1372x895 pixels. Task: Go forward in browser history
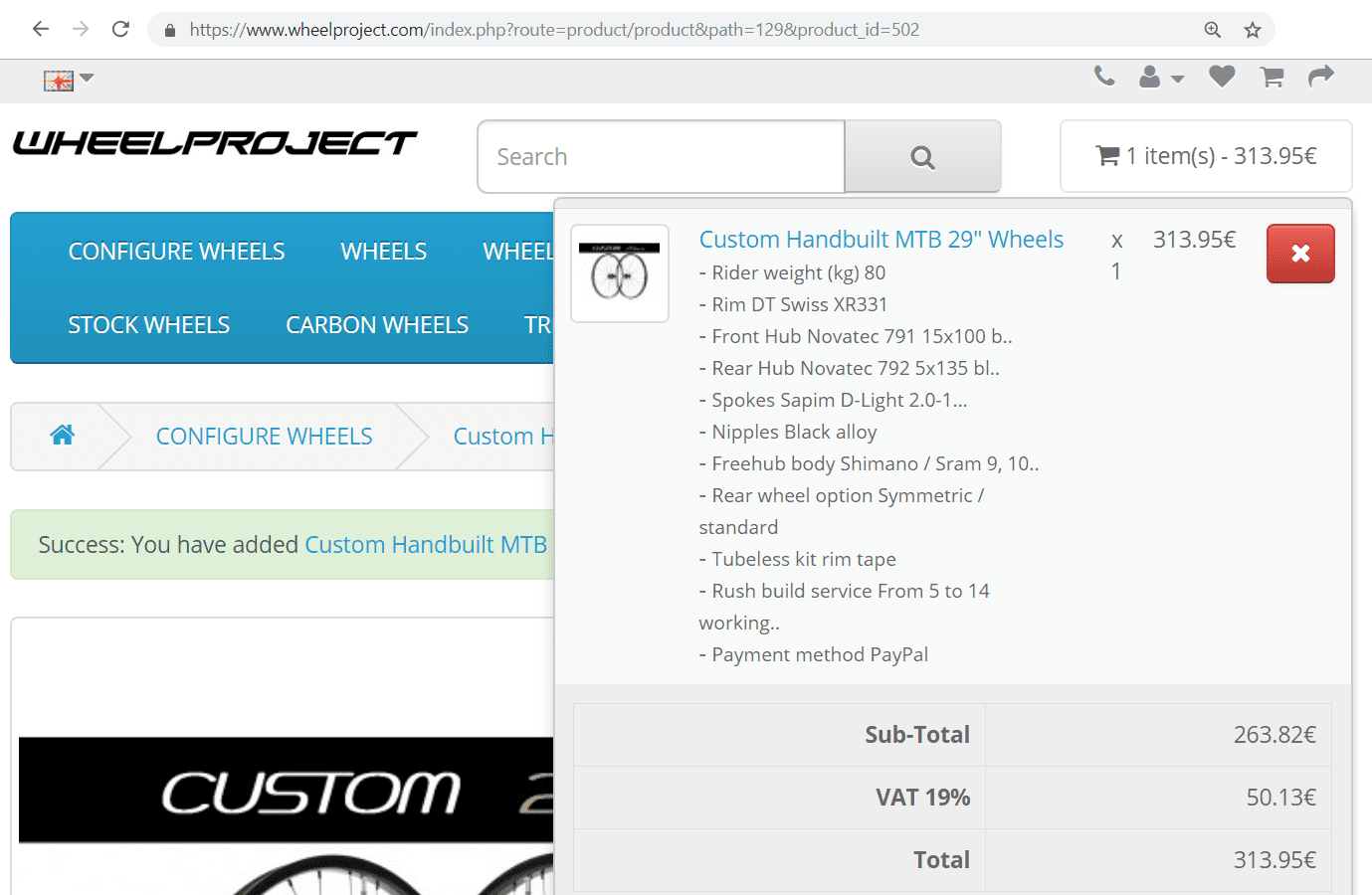coord(81,30)
